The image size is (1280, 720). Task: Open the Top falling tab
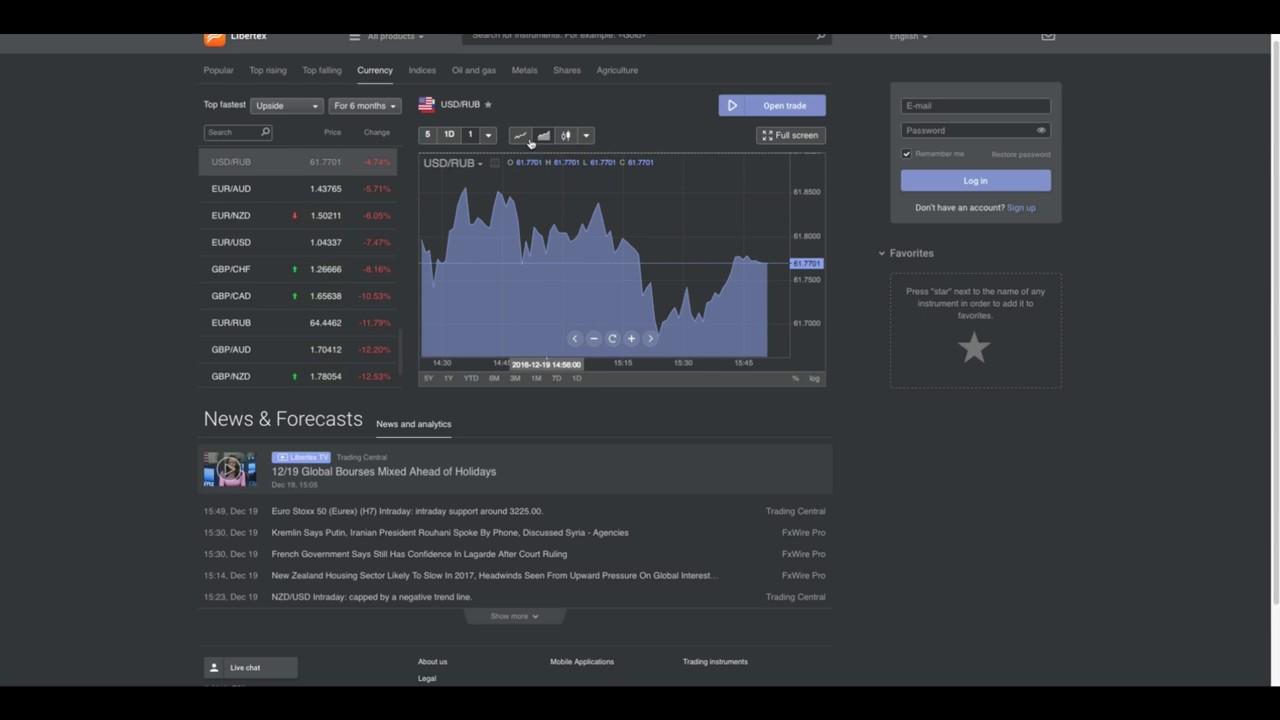(322, 70)
